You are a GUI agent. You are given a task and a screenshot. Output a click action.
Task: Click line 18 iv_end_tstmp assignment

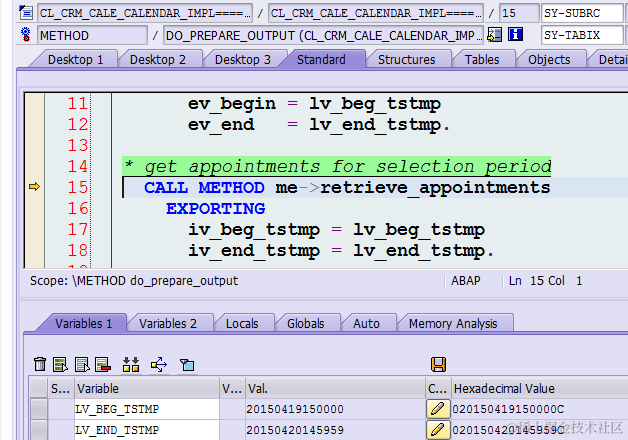pyautogui.click(x=341, y=251)
